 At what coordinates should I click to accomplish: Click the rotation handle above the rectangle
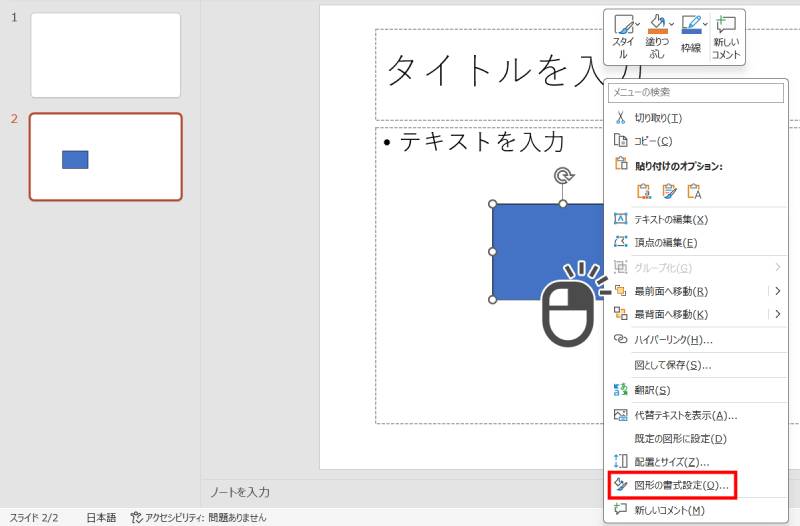(563, 177)
